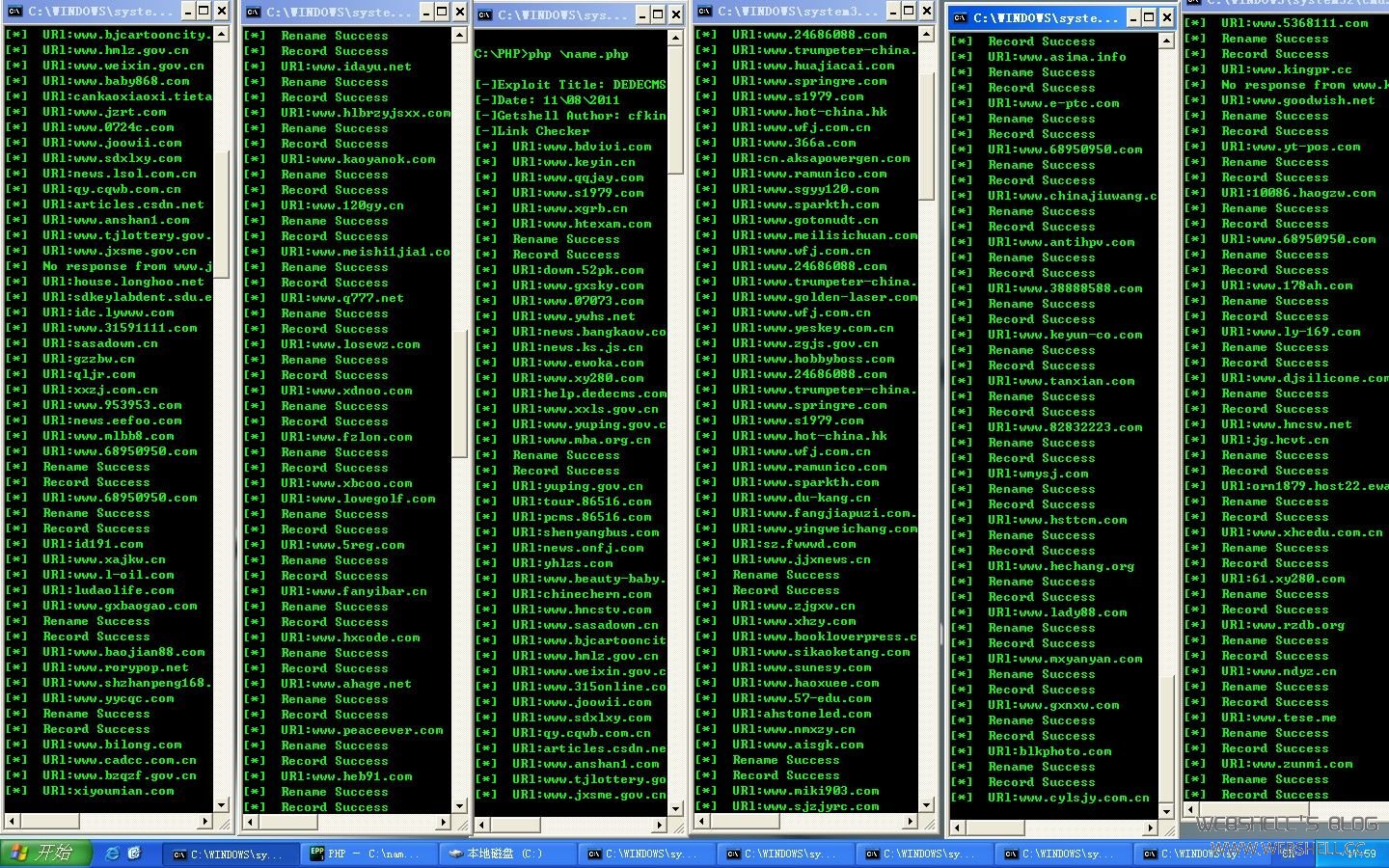The height and width of the screenshot is (868, 1389).
Task: Open the Start menu (开始)
Action: coord(46,853)
